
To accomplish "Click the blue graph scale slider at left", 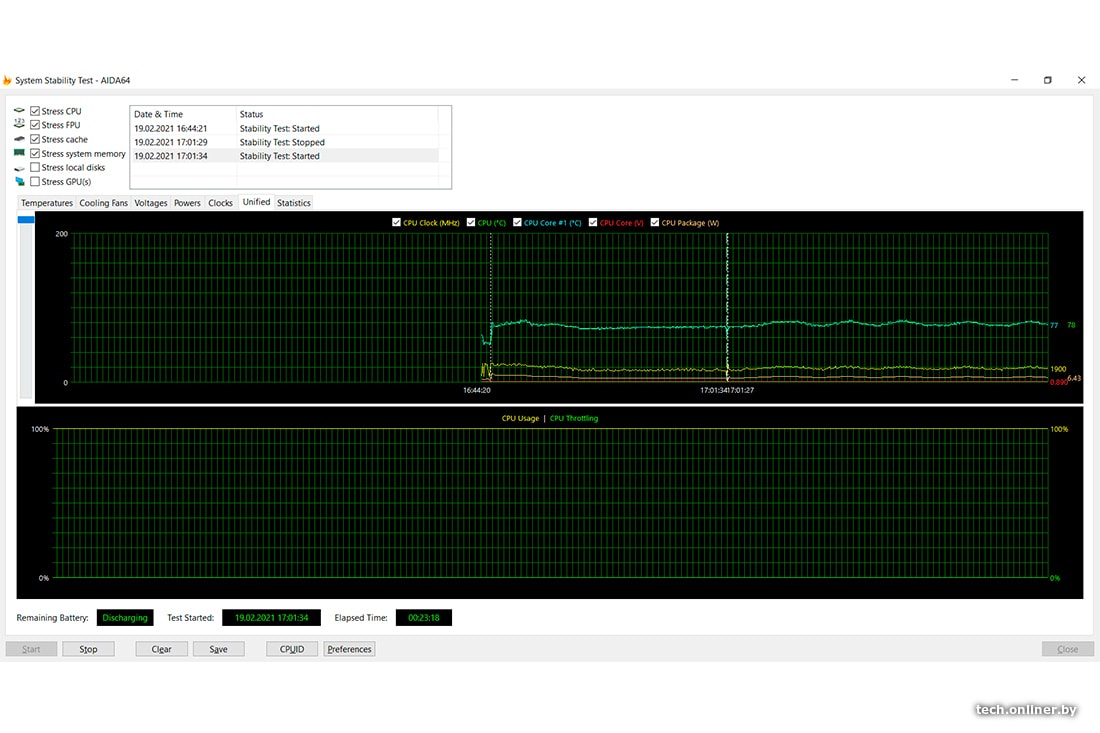I will pos(26,219).
